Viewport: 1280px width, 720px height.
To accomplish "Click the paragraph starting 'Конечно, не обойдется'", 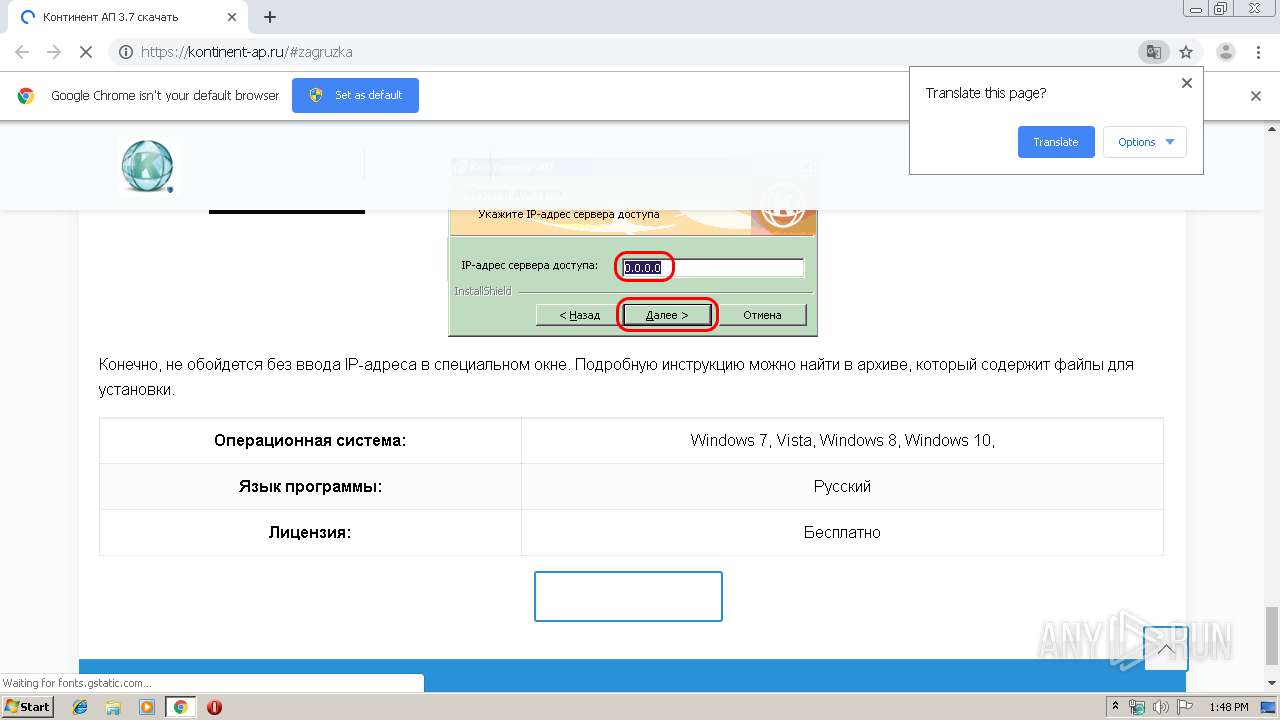I will pos(616,377).
